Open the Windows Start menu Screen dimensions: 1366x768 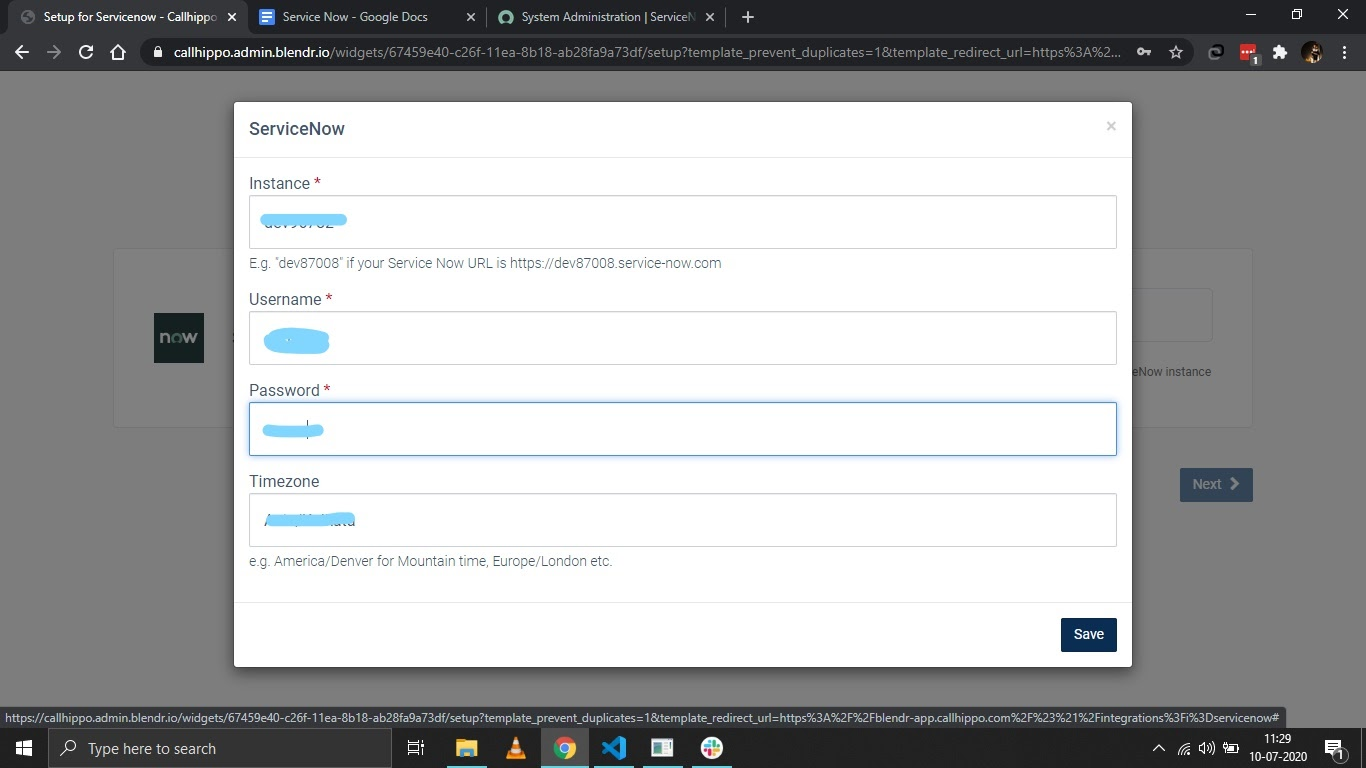(x=24, y=748)
